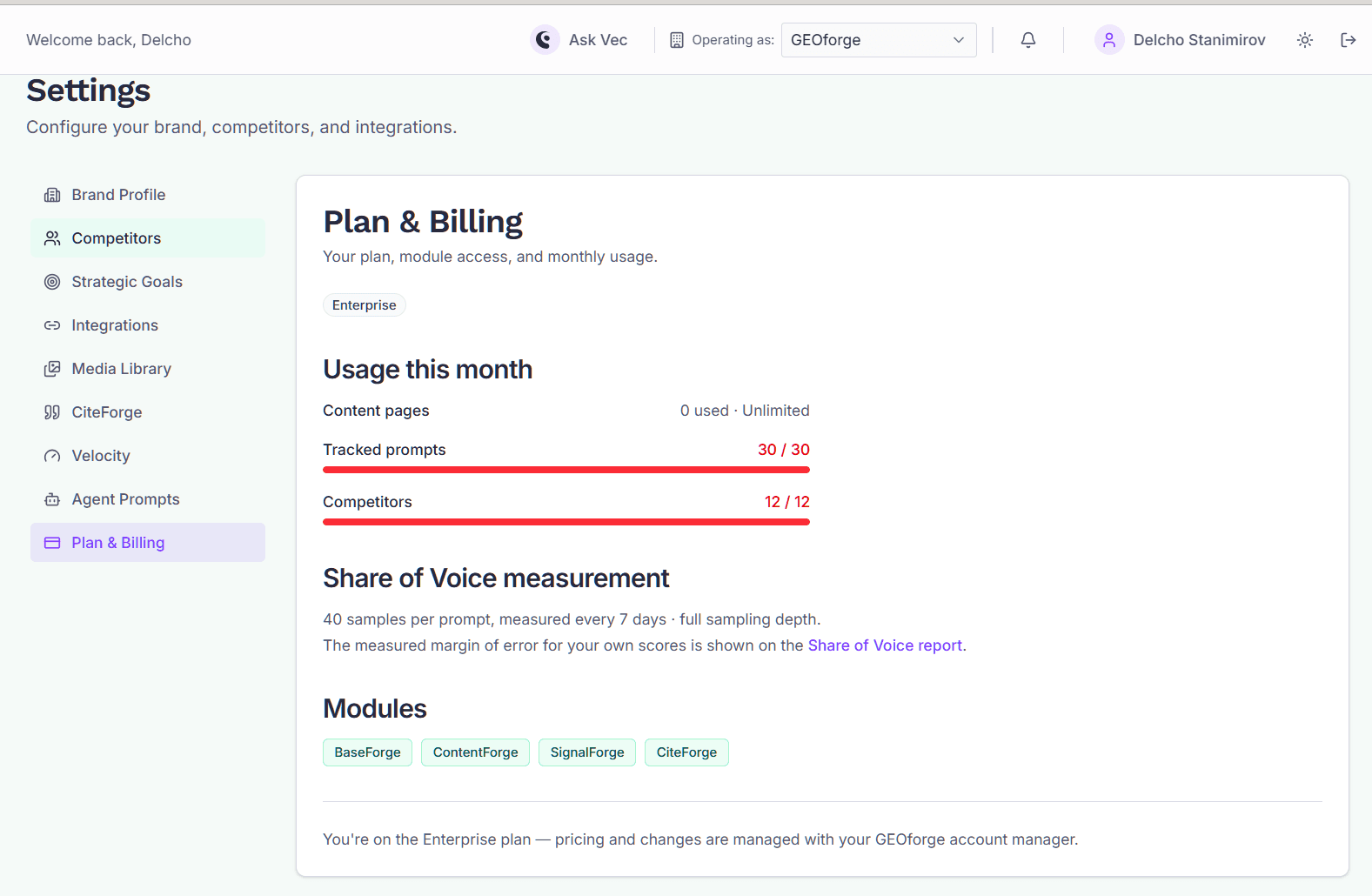Click the Velocity gauge icon

[52, 456]
